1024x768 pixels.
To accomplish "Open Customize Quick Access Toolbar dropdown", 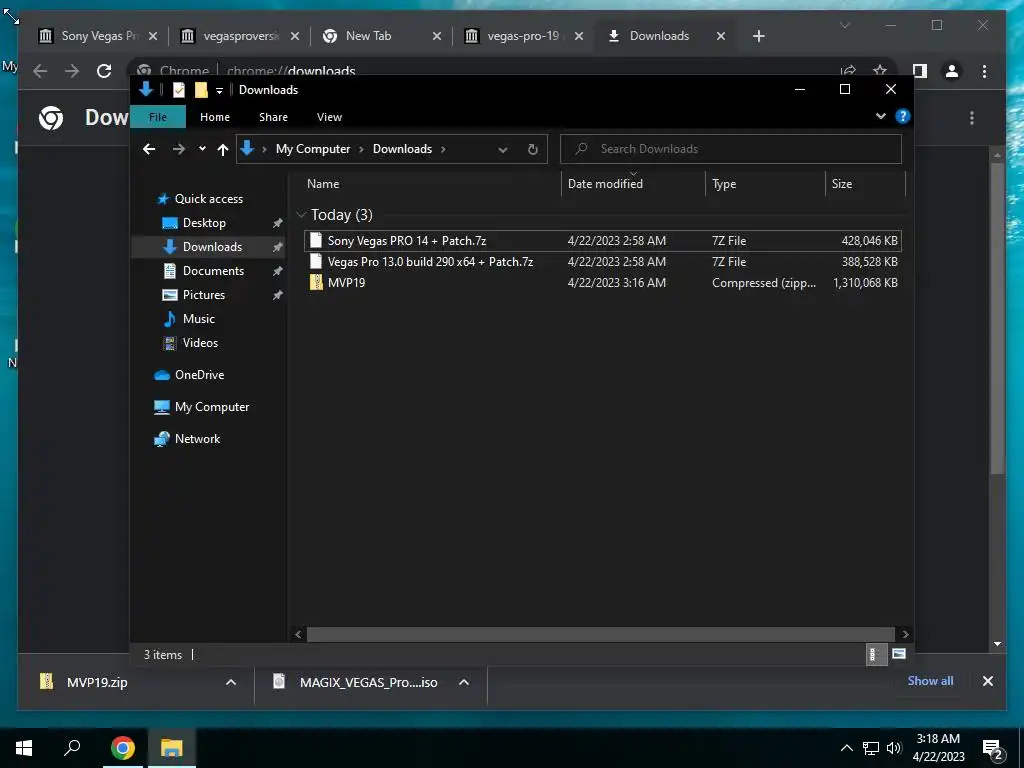I will coord(219,90).
